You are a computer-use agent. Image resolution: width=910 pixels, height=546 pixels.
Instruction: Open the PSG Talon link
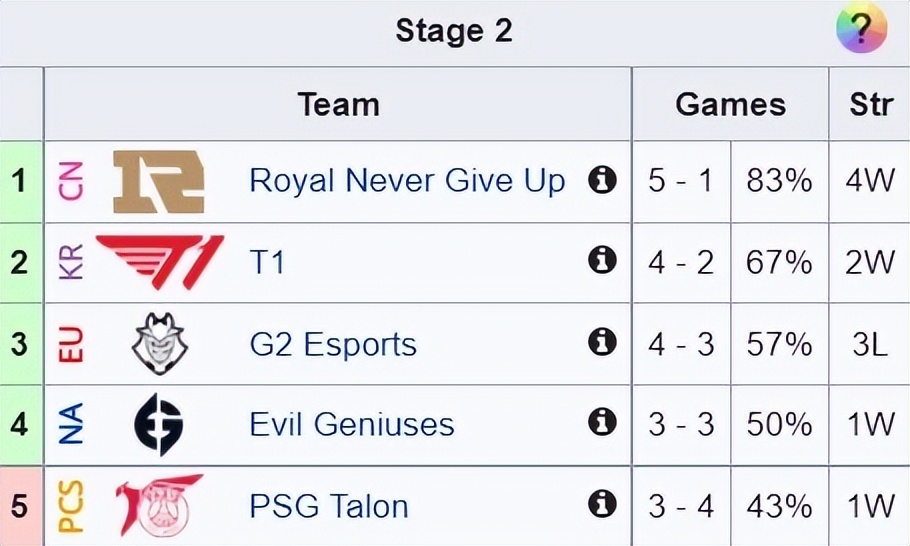329,505
